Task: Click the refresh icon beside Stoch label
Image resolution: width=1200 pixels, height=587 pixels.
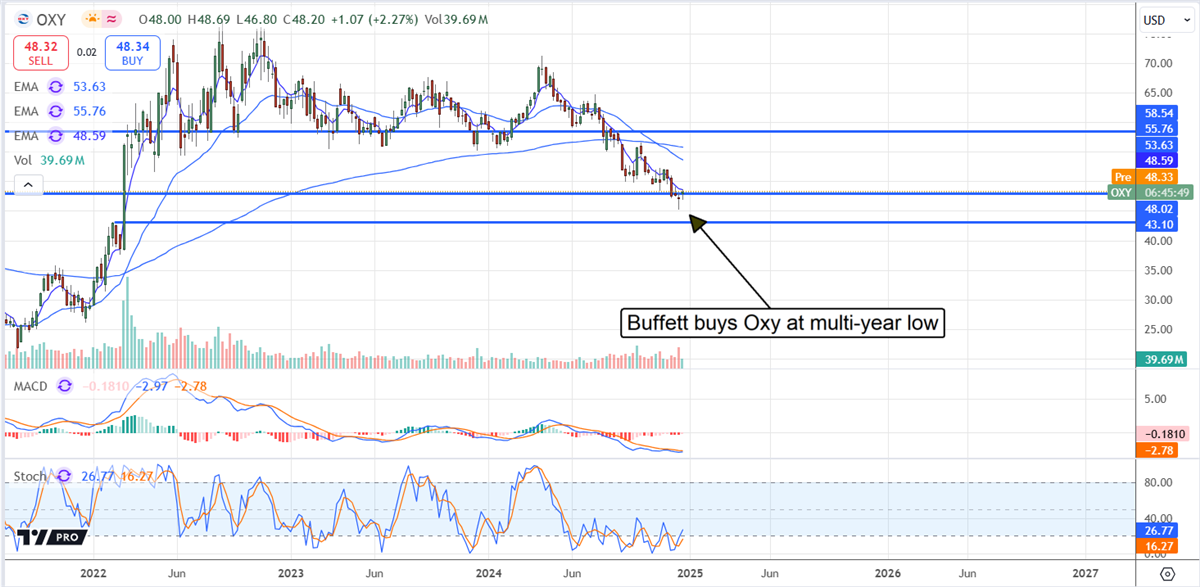Action: (x=66, y=476)
